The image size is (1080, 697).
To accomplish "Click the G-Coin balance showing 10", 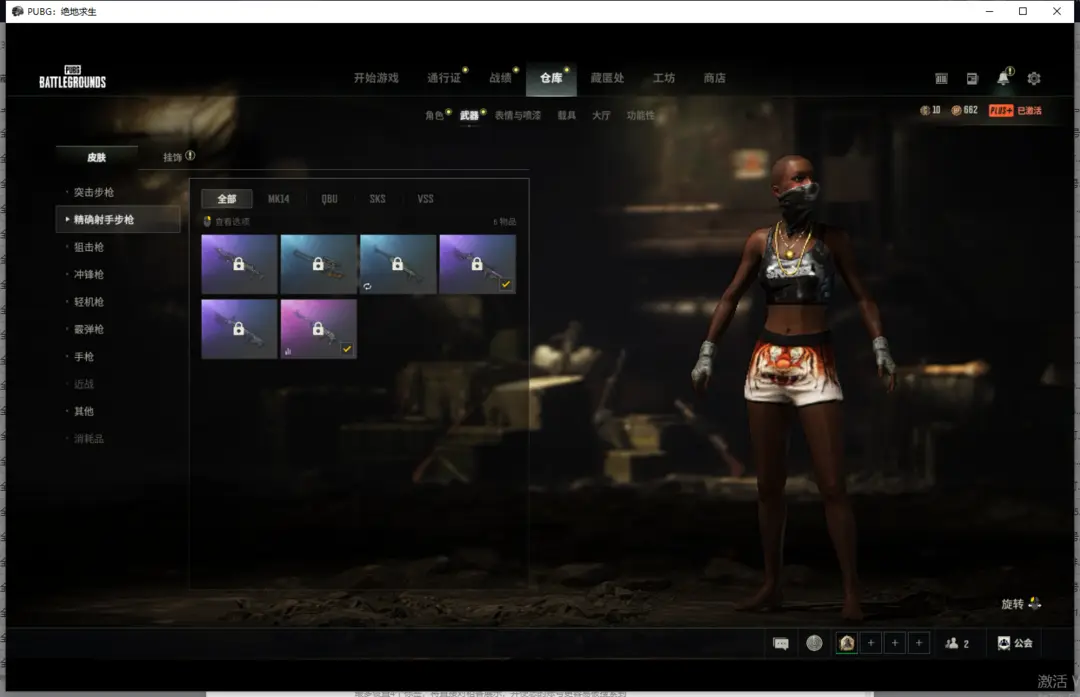I will click(930, 110).
